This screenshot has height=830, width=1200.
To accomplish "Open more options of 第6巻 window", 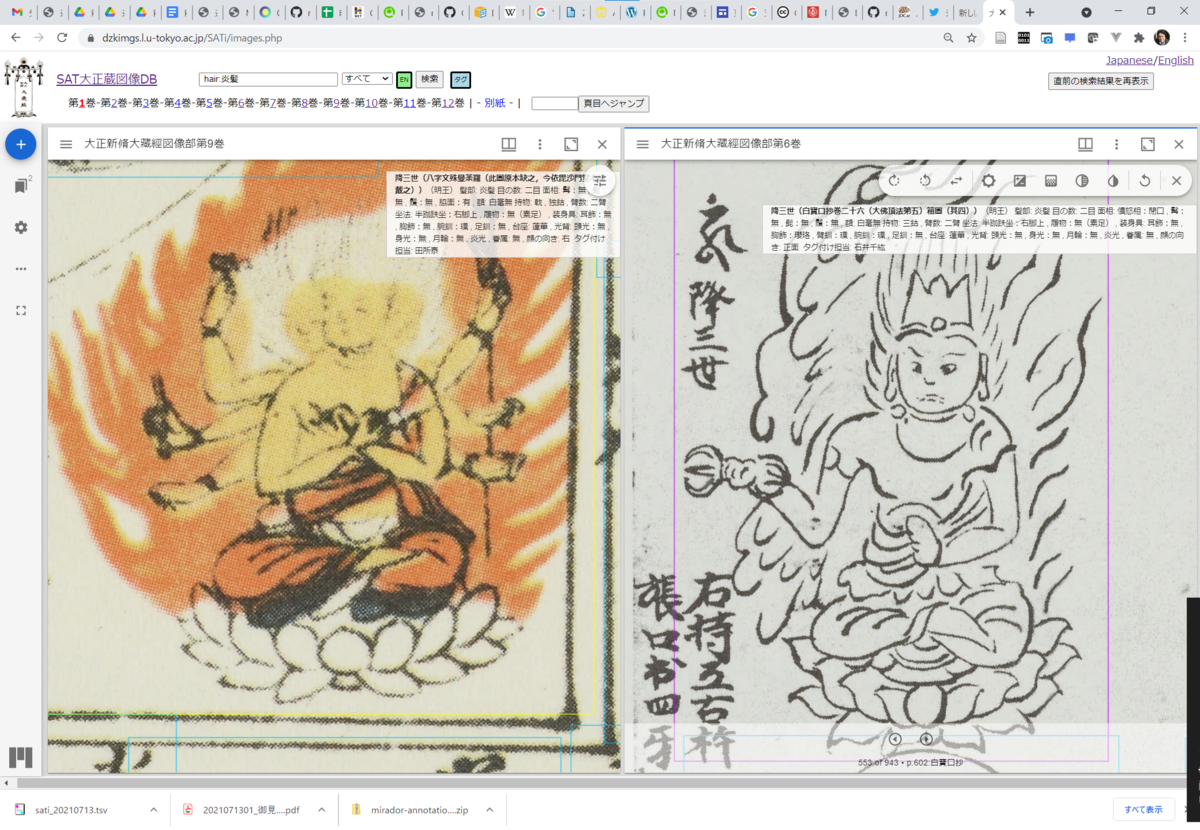I will [1117, 144].
